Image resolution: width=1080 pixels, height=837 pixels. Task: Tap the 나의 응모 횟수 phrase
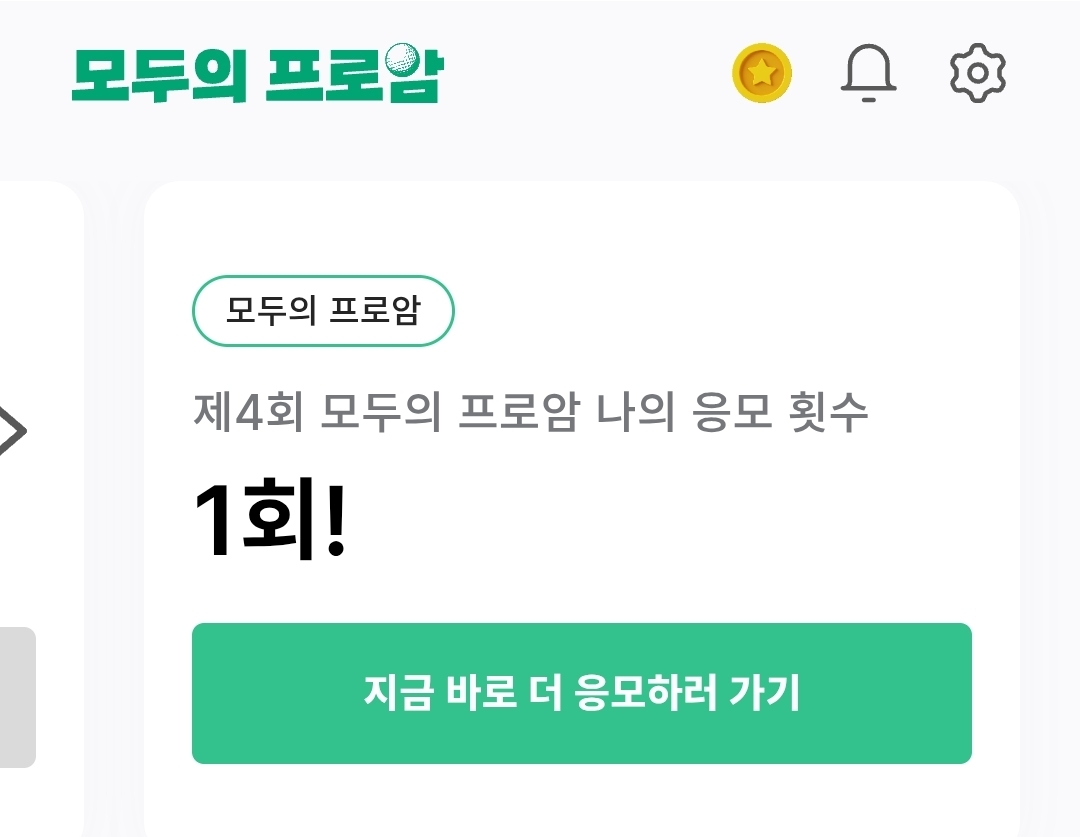coord(732,414)
